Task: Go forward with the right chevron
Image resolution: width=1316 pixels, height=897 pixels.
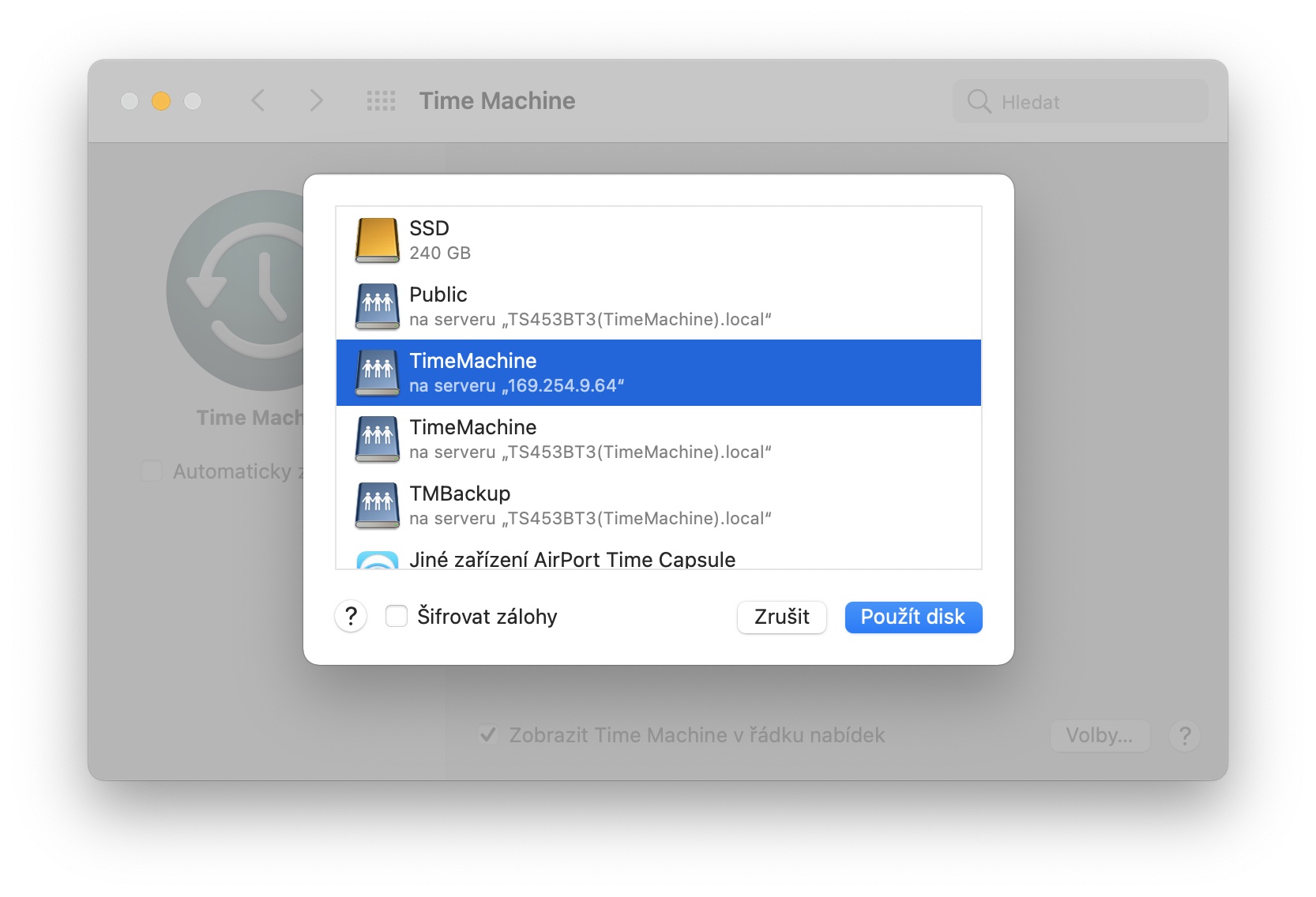Action: (316, 100)
